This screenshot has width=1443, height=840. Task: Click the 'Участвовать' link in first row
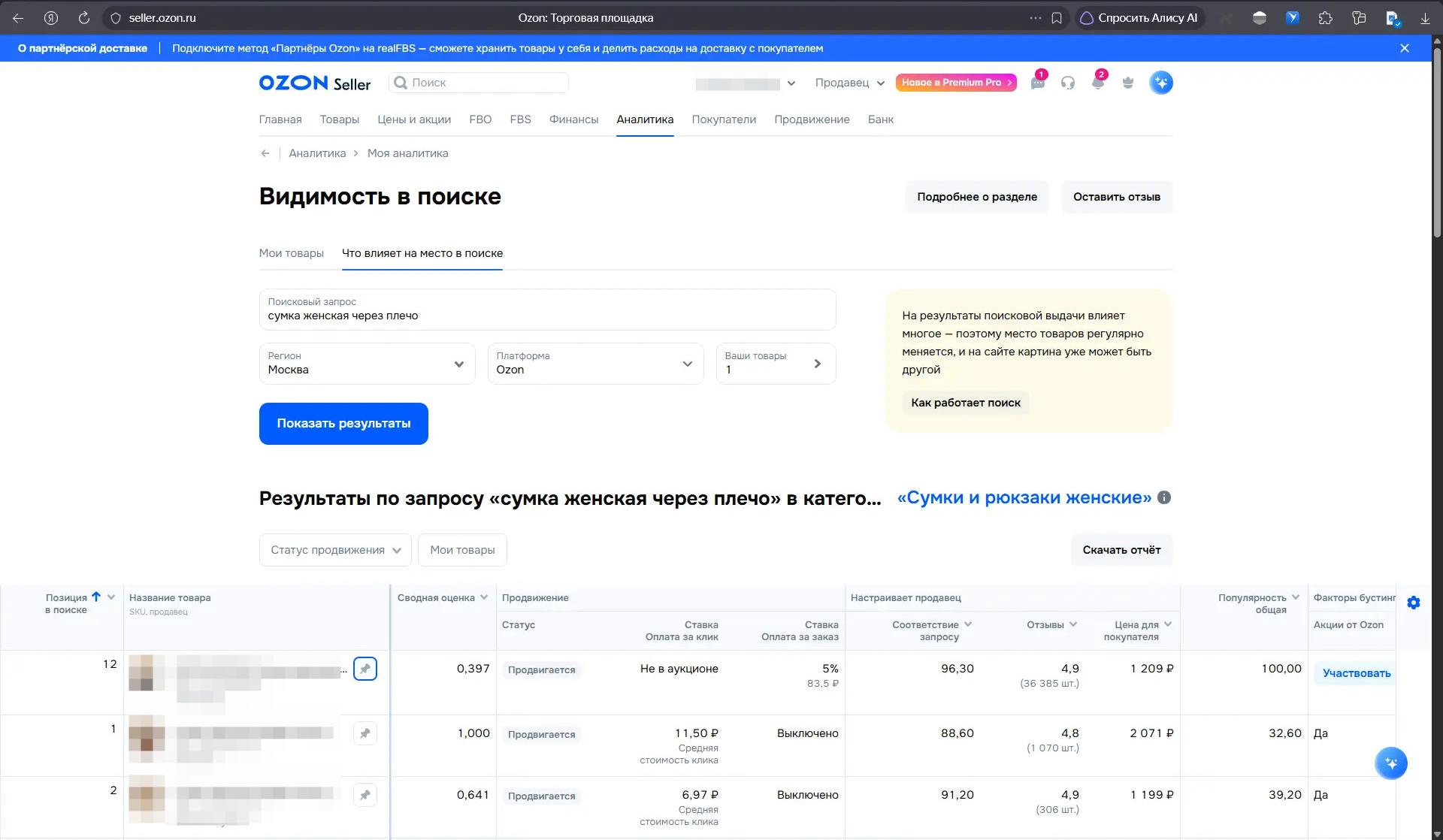pyautogui.click(x=1357, y=673)
